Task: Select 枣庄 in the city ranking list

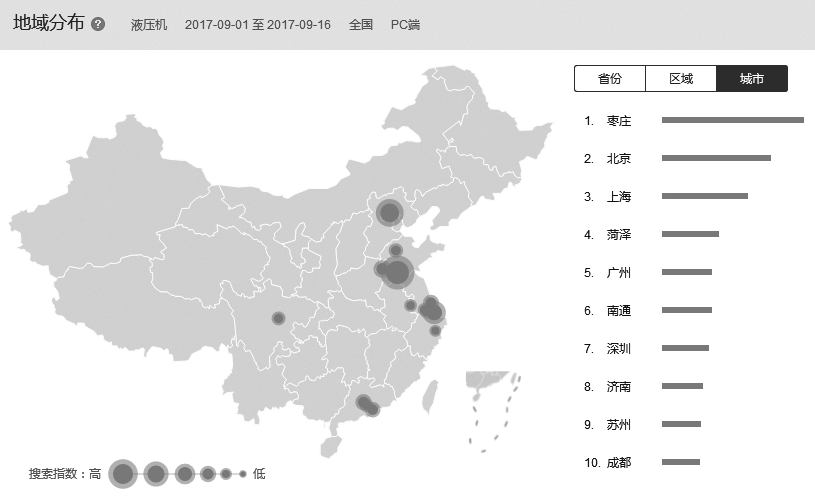Action: [x=619, y=121]
